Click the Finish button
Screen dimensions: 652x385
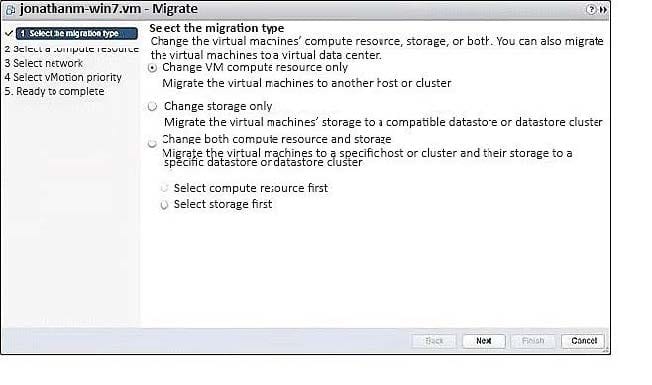pos(533,341)
